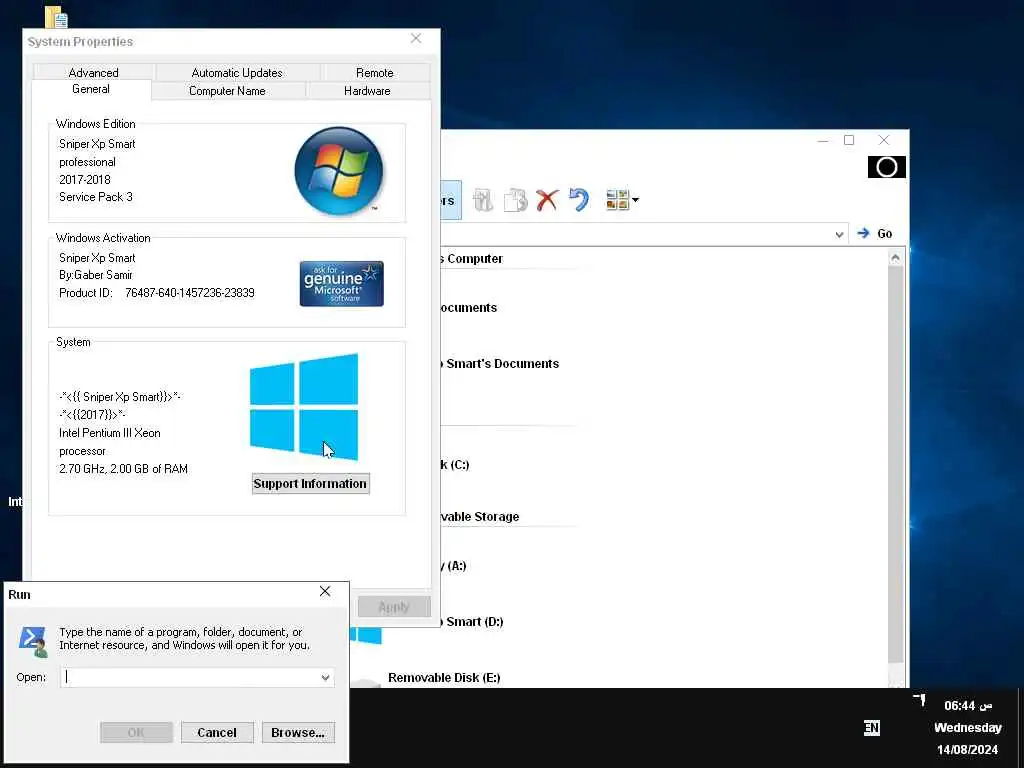Click the Browse... button in Run dialog
The height and width of the screenshot is (768, 1024).
[298, 733]
